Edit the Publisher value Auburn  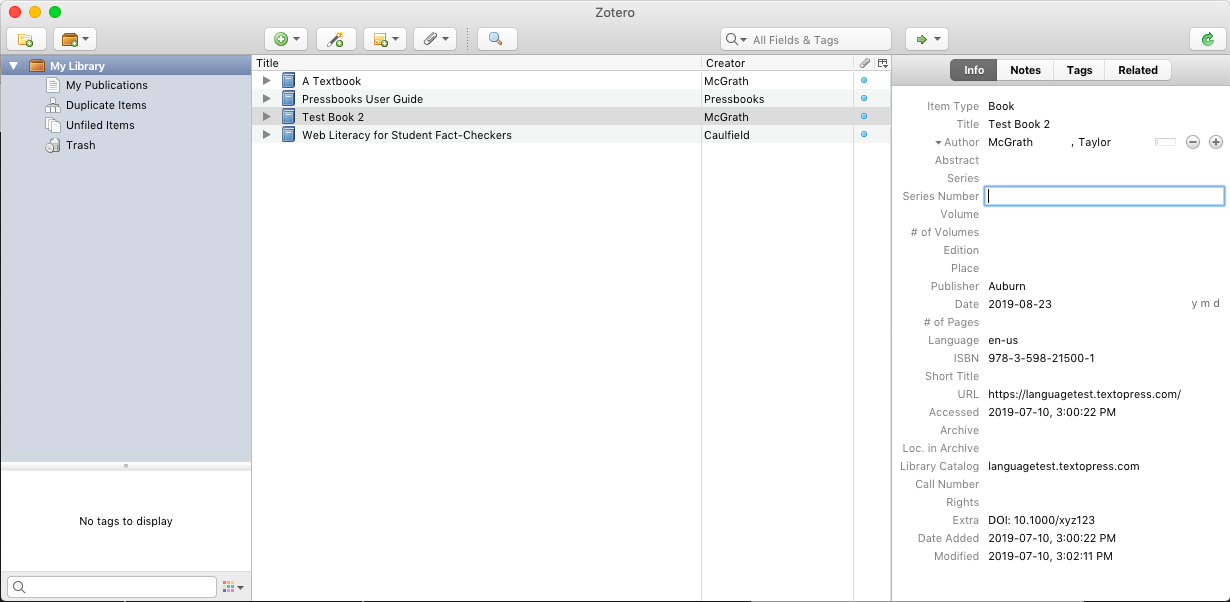click(1007, 286)
